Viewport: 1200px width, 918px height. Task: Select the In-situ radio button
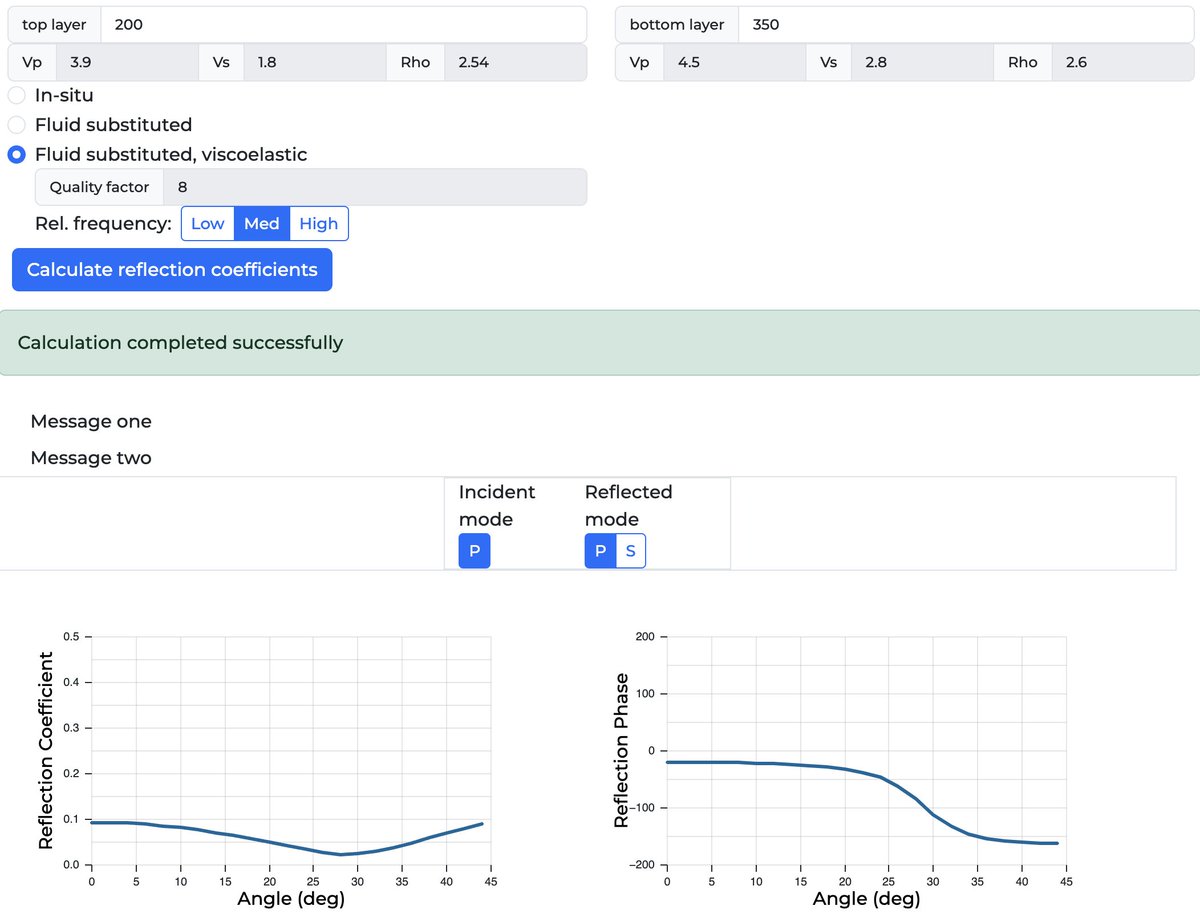(x=16, y=95)
